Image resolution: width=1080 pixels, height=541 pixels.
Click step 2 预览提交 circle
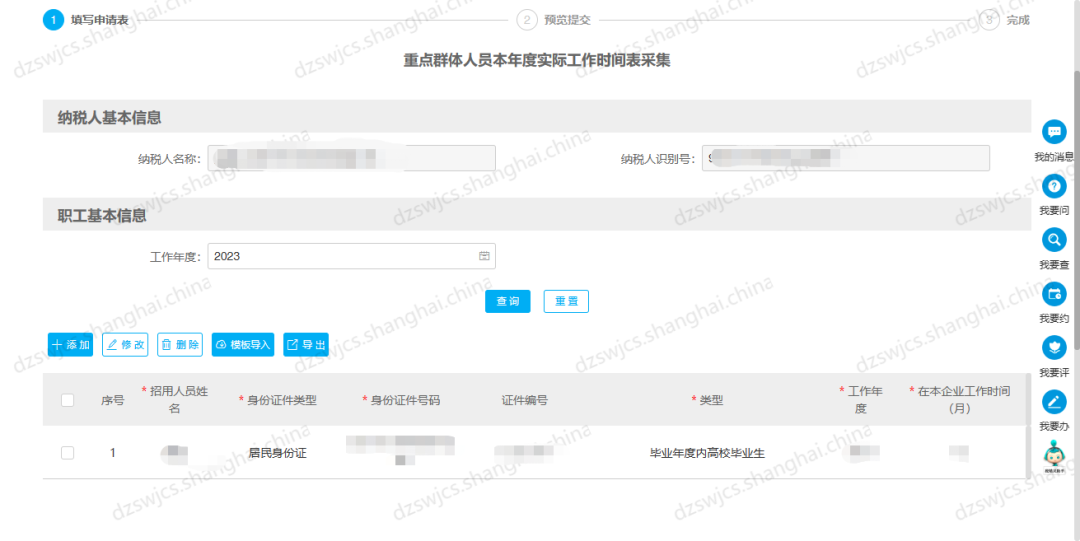pos(527,20)
